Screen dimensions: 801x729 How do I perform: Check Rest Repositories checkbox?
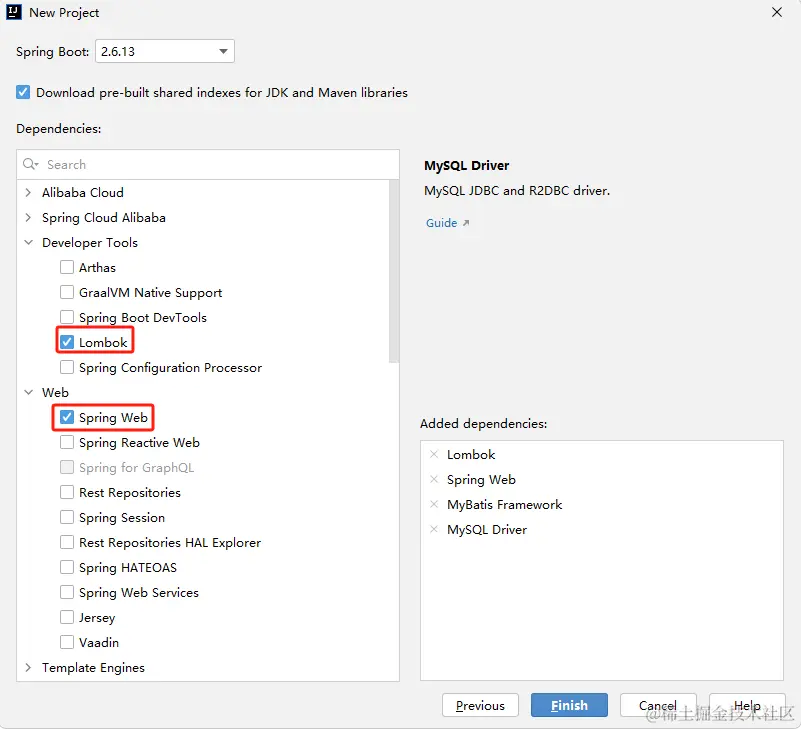(x=67, y=492)
